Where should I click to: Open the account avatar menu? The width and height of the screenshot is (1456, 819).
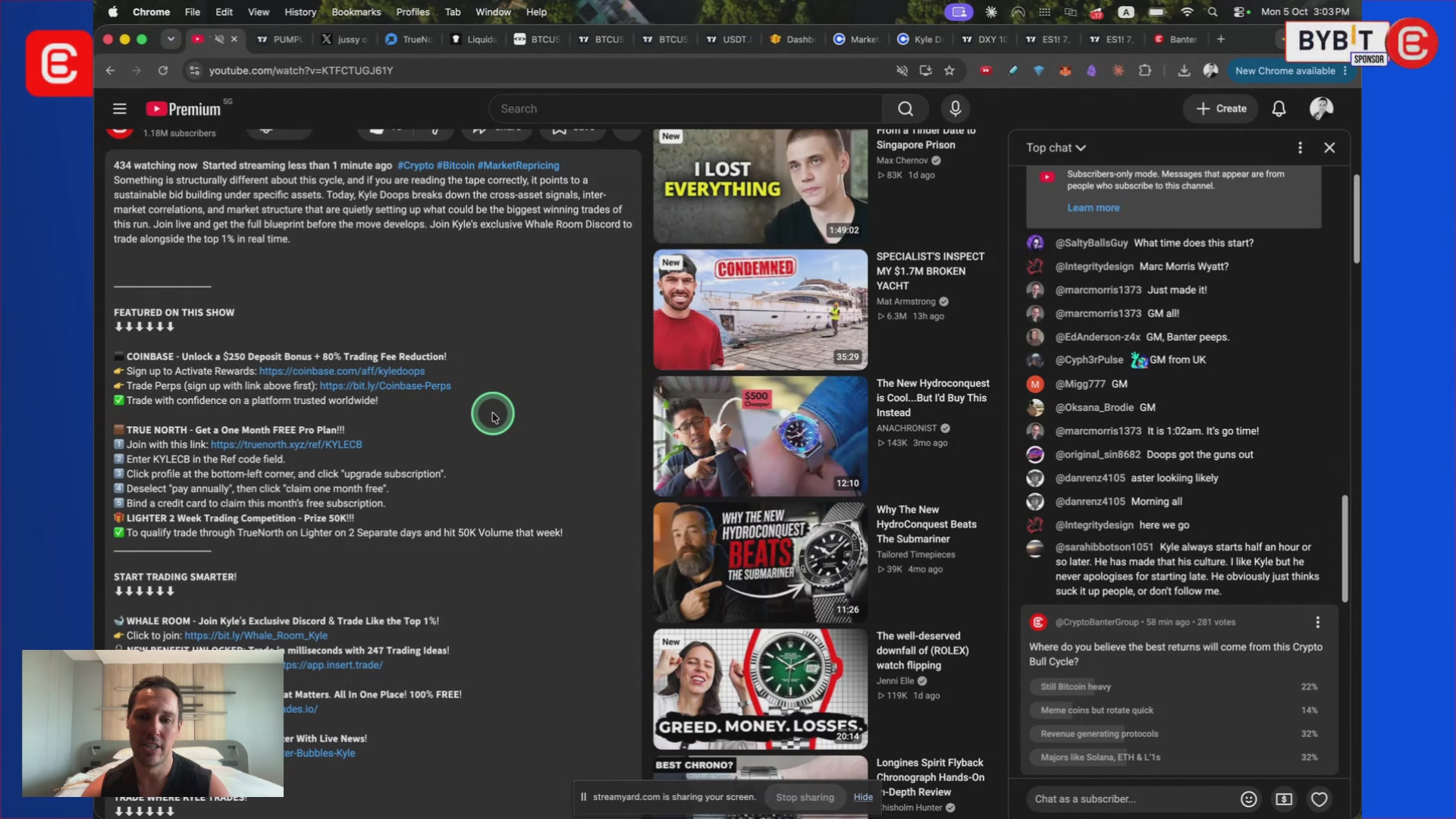[1321, 108]
